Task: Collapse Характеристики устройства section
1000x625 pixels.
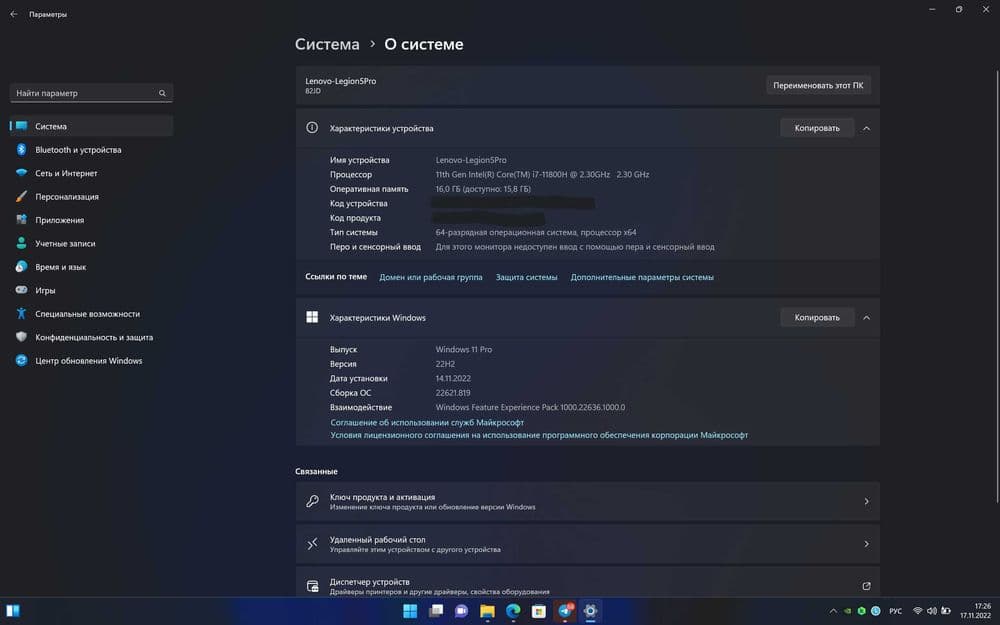Action: click(x=866, y=128)
